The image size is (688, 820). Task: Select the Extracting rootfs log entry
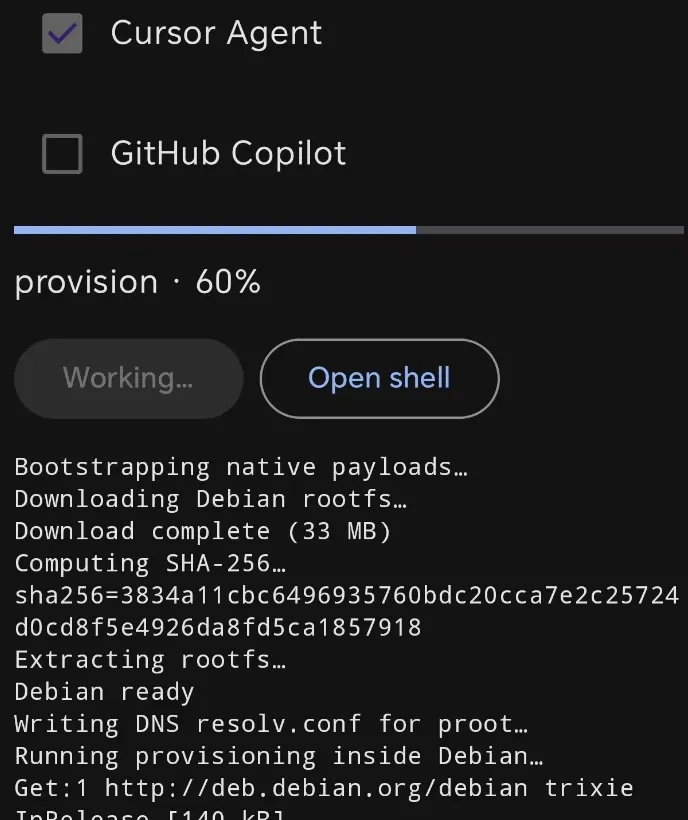(150, 659)
